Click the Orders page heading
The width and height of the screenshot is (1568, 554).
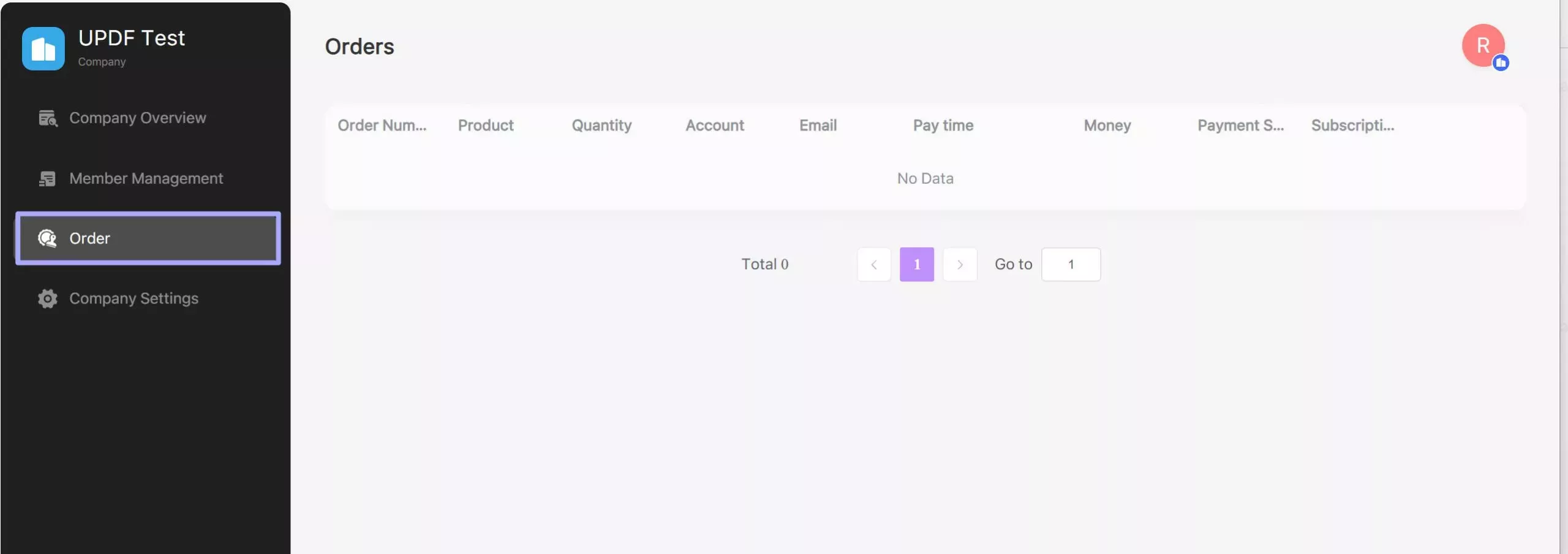point(360,47)
